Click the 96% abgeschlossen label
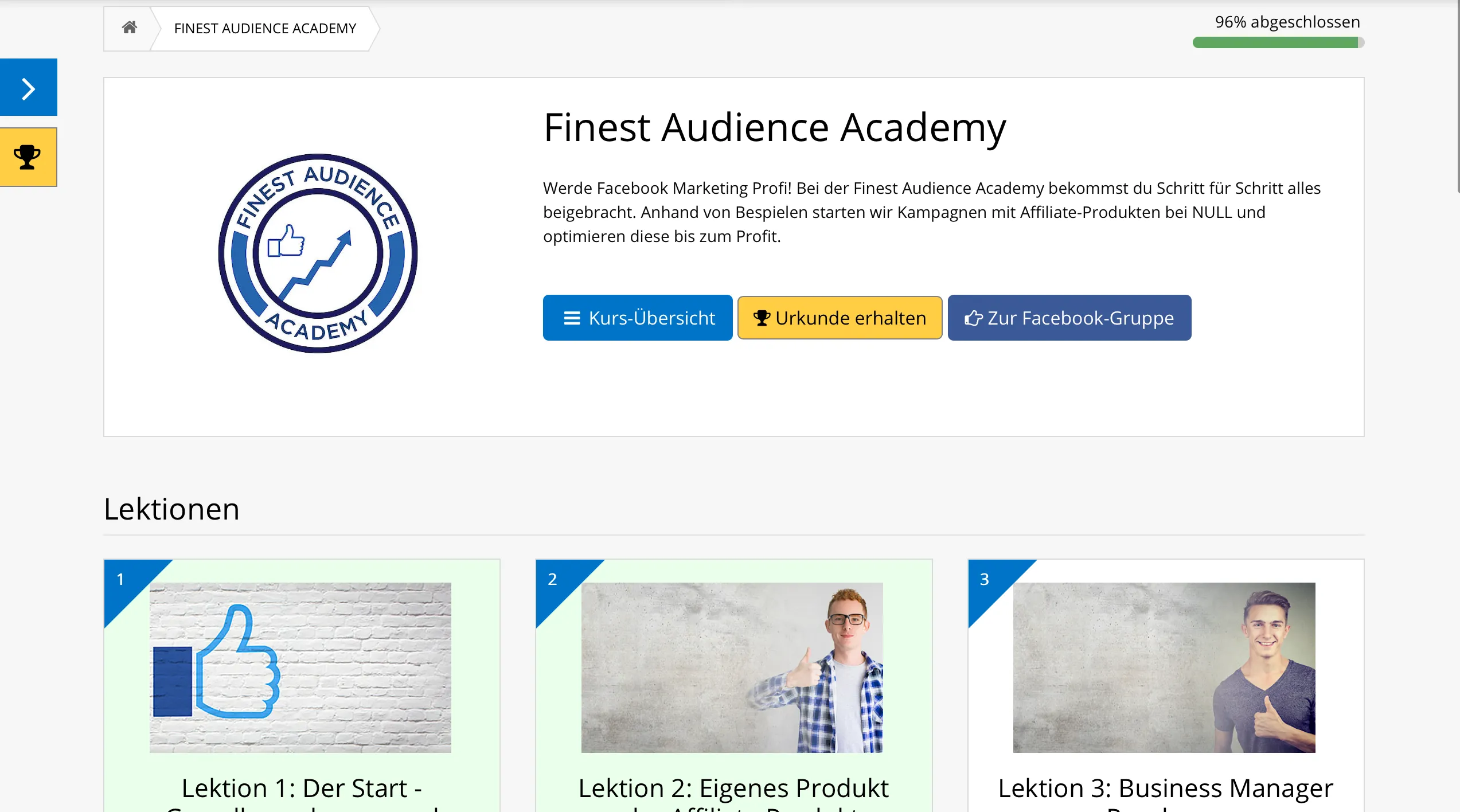1460x812 pixels. point(1287,22)
